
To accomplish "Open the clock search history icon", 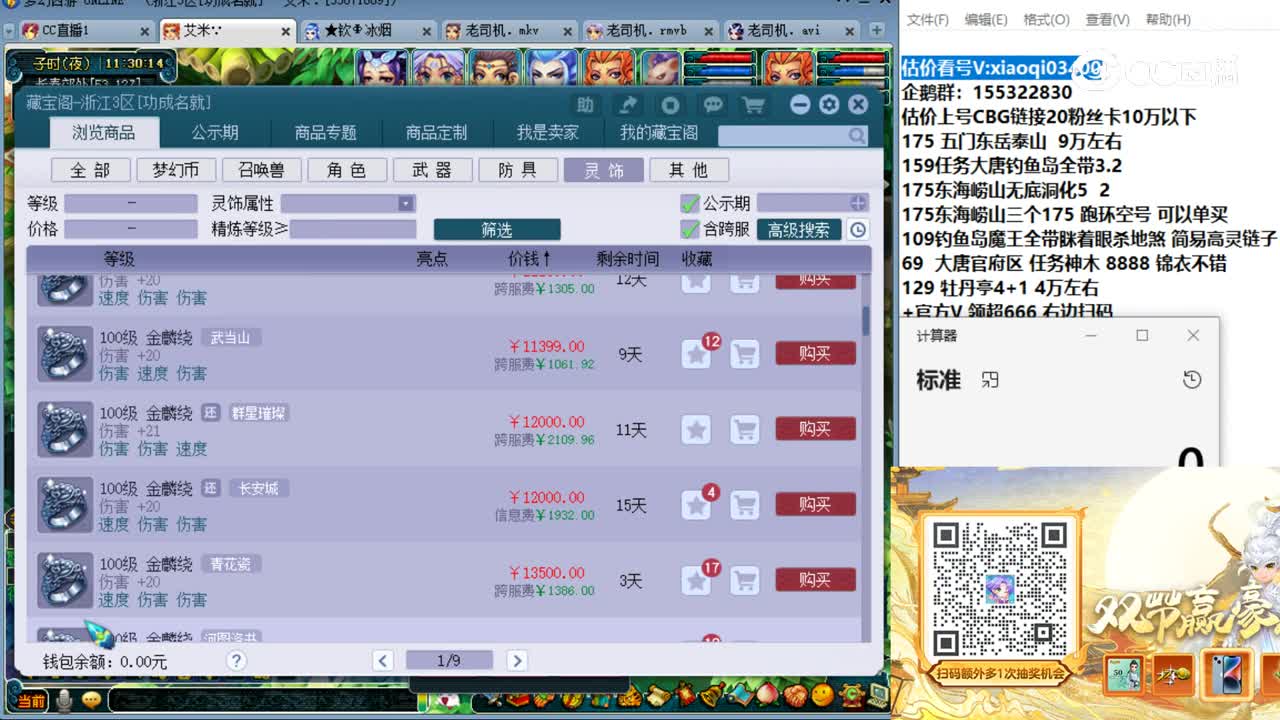I will pos(857,230).
